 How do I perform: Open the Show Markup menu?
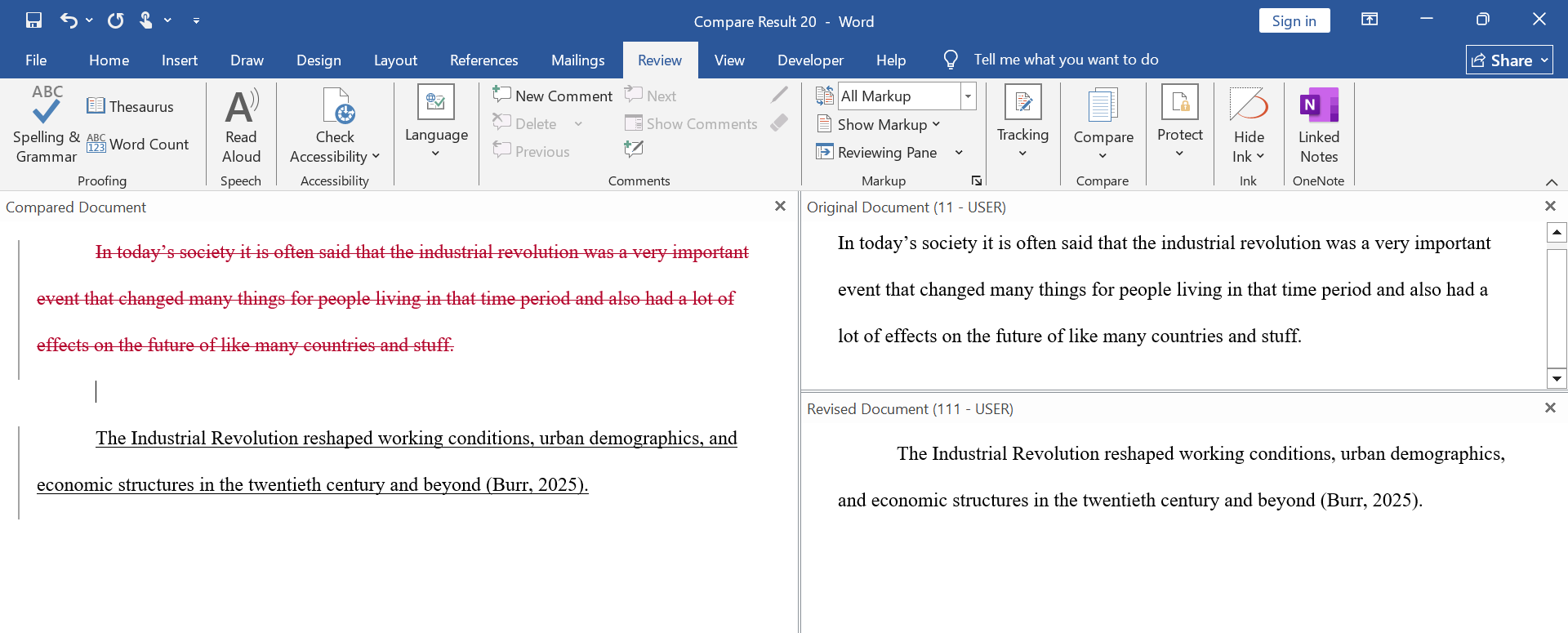pos(879,124)
